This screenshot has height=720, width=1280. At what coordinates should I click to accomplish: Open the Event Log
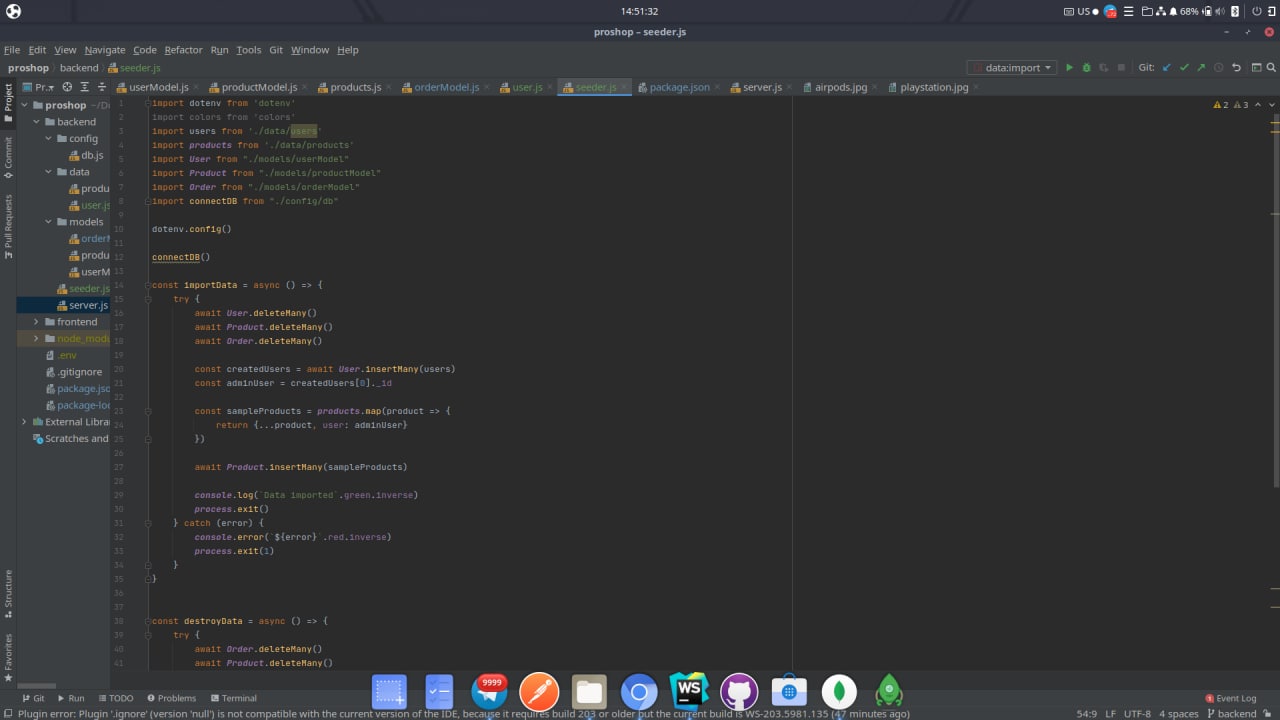(1230, 698)
